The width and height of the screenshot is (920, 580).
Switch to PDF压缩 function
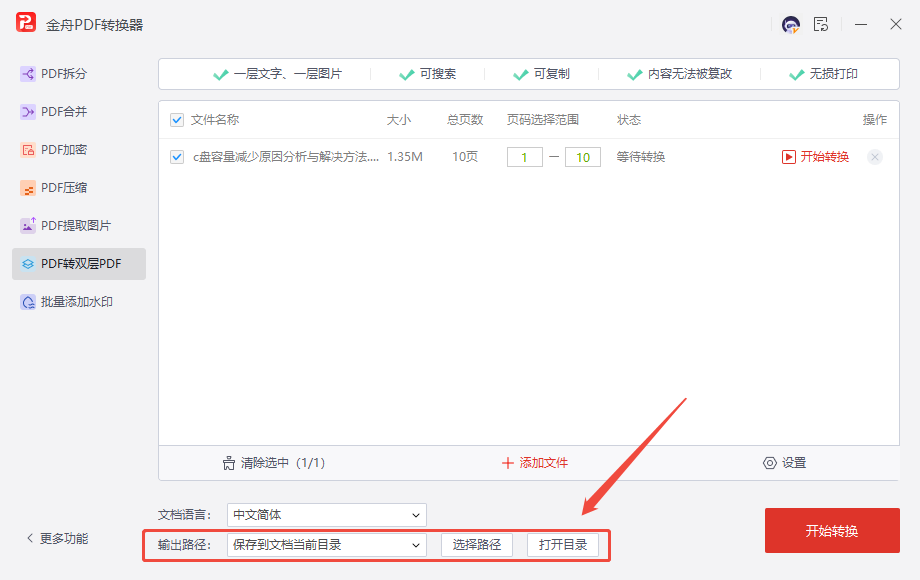click(x=79, y=188)
